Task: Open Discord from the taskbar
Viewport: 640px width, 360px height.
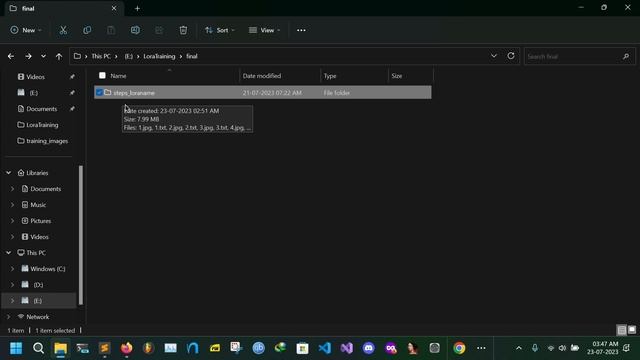Action: [369, 348]
